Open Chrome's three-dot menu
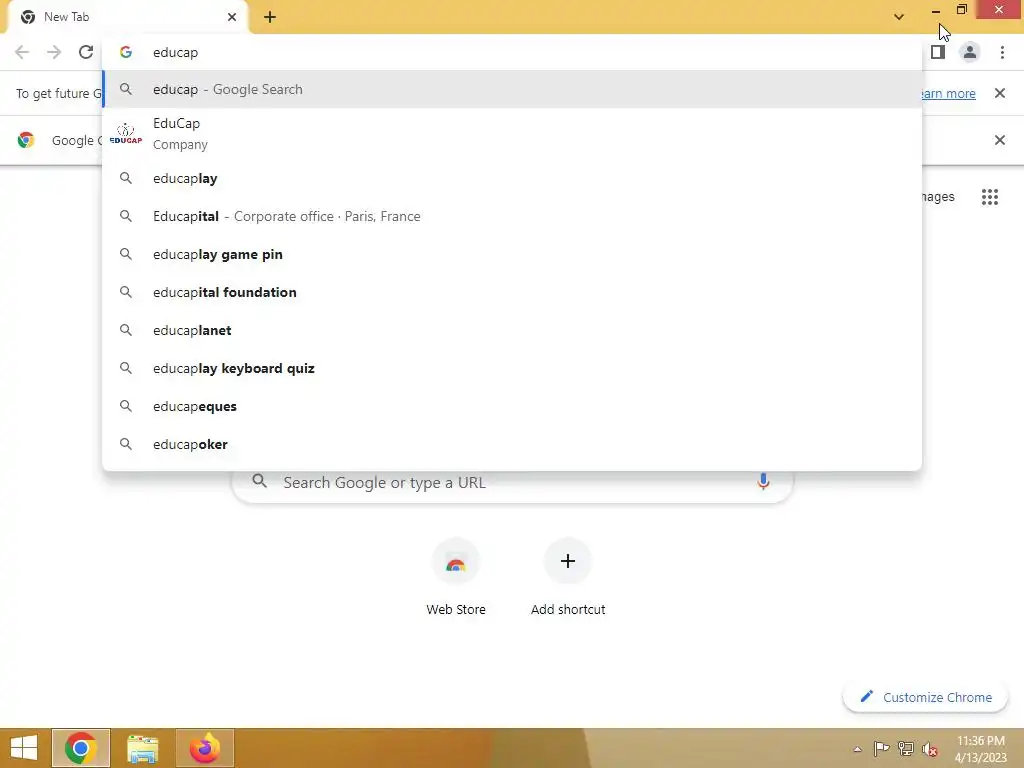Image resolution: width=1024 pixels, height=768 pixels. 1002,52
